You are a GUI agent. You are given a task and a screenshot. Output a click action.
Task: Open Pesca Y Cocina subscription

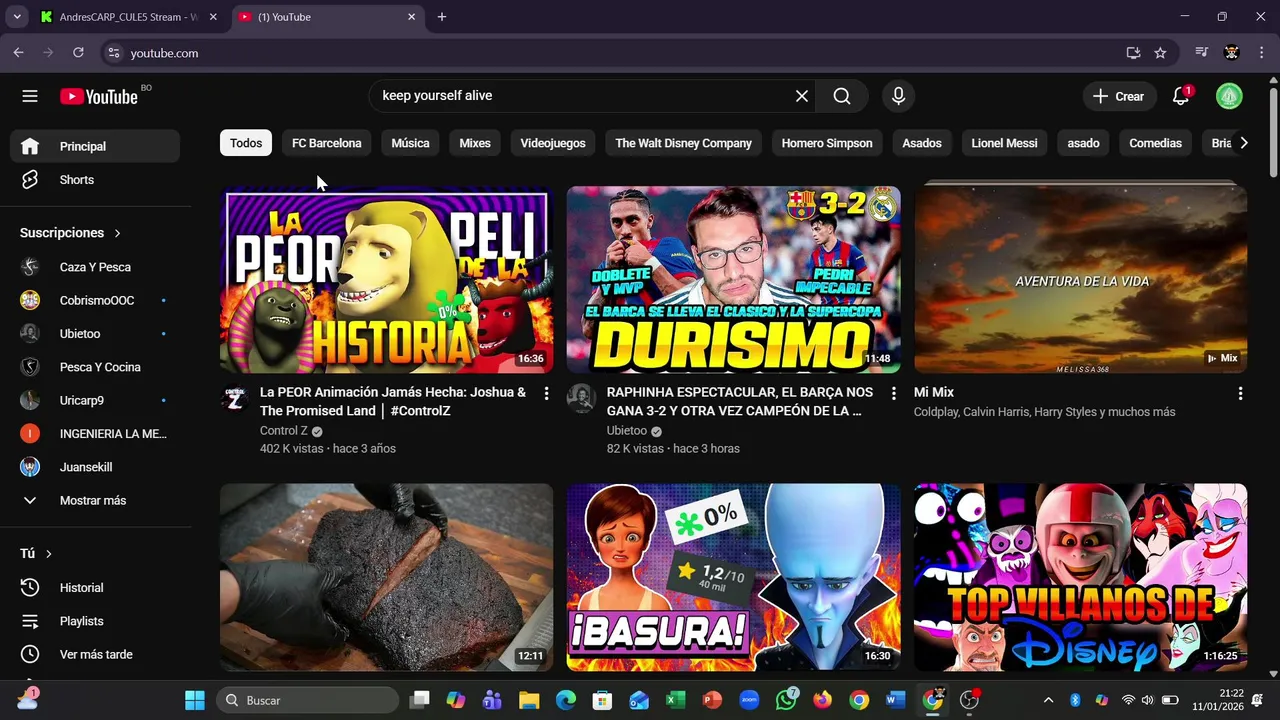click(96, 367)
